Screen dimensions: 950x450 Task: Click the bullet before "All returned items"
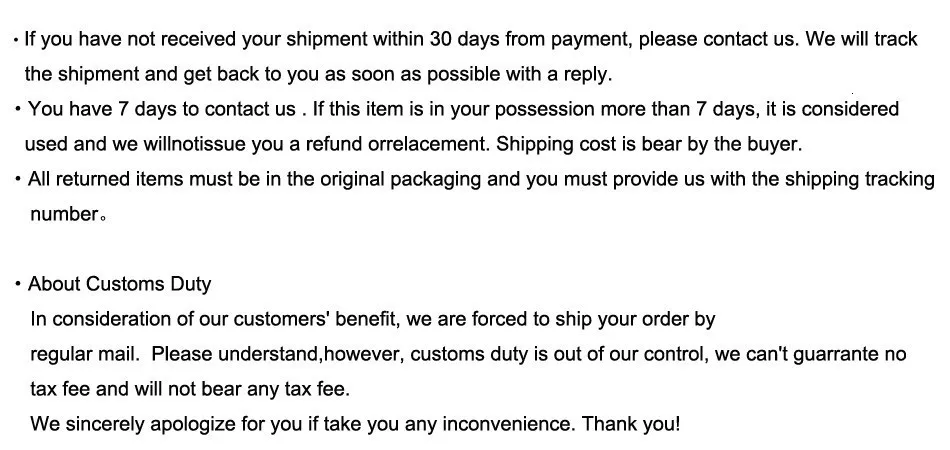[18, 180]
